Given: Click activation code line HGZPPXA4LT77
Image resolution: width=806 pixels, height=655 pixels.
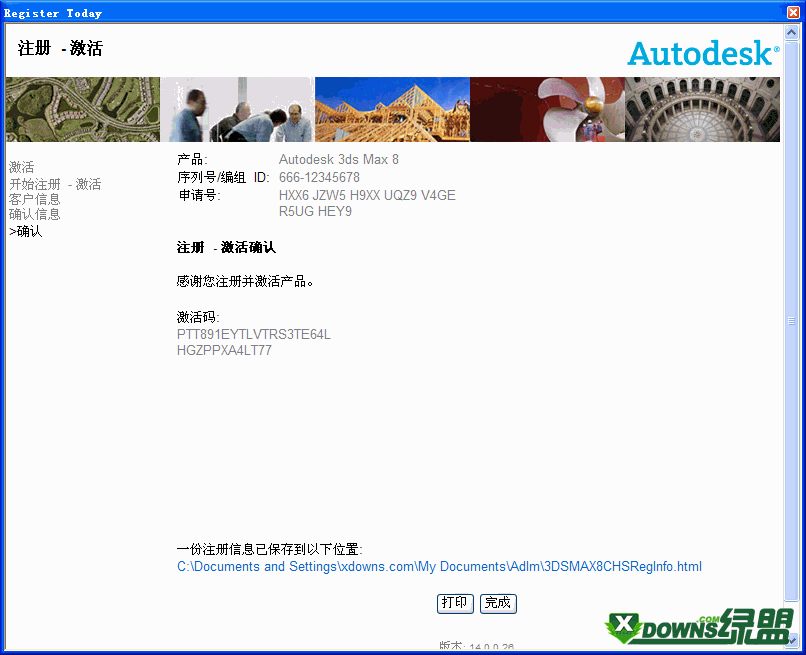Looking at the screenshot, I should point(224,350).
